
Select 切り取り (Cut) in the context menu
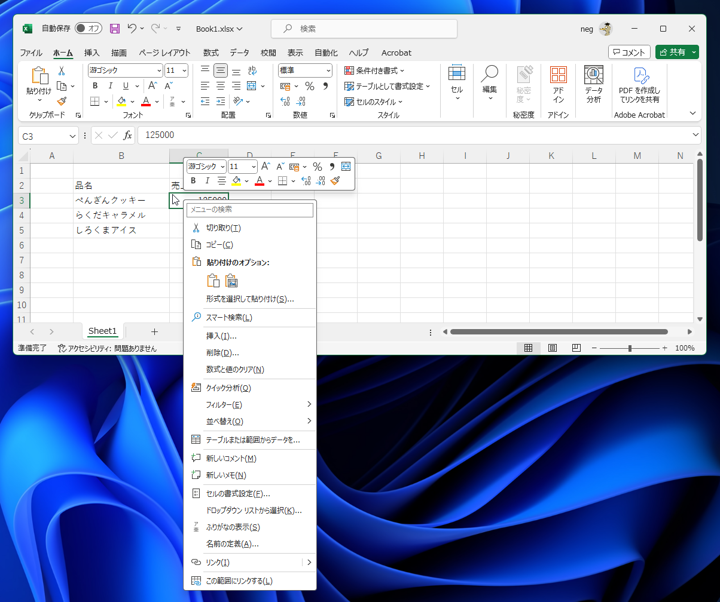(x=223, y=228)
